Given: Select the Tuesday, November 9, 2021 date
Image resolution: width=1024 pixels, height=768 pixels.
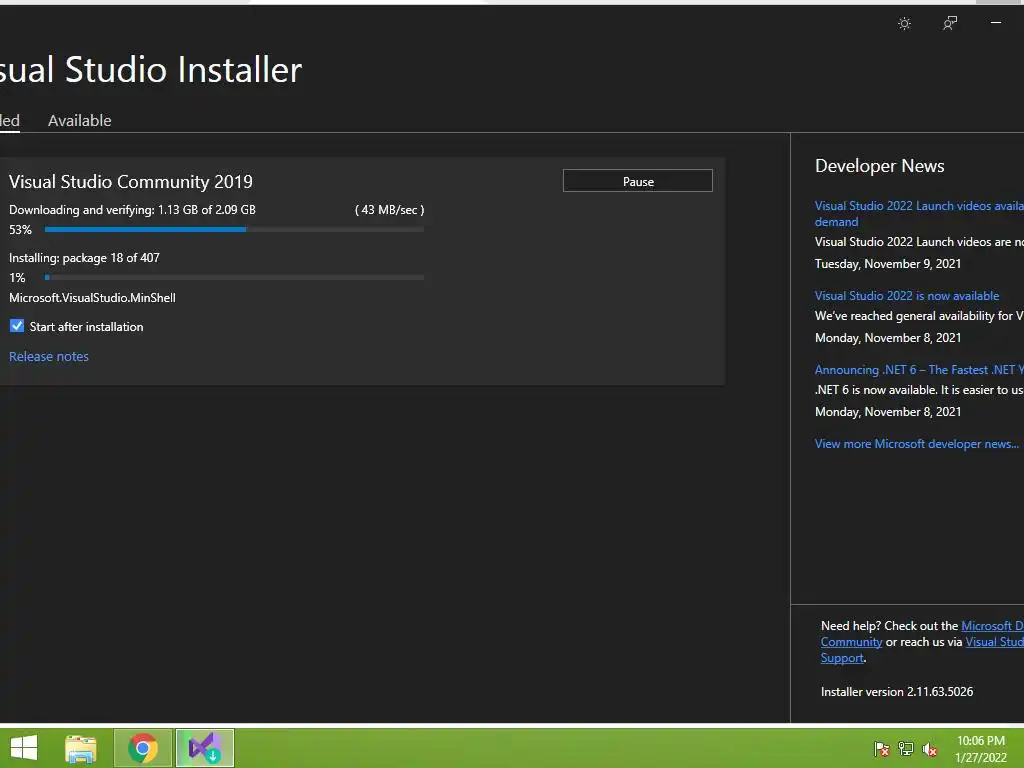Looking at the screenshot, I should point(888,264).
